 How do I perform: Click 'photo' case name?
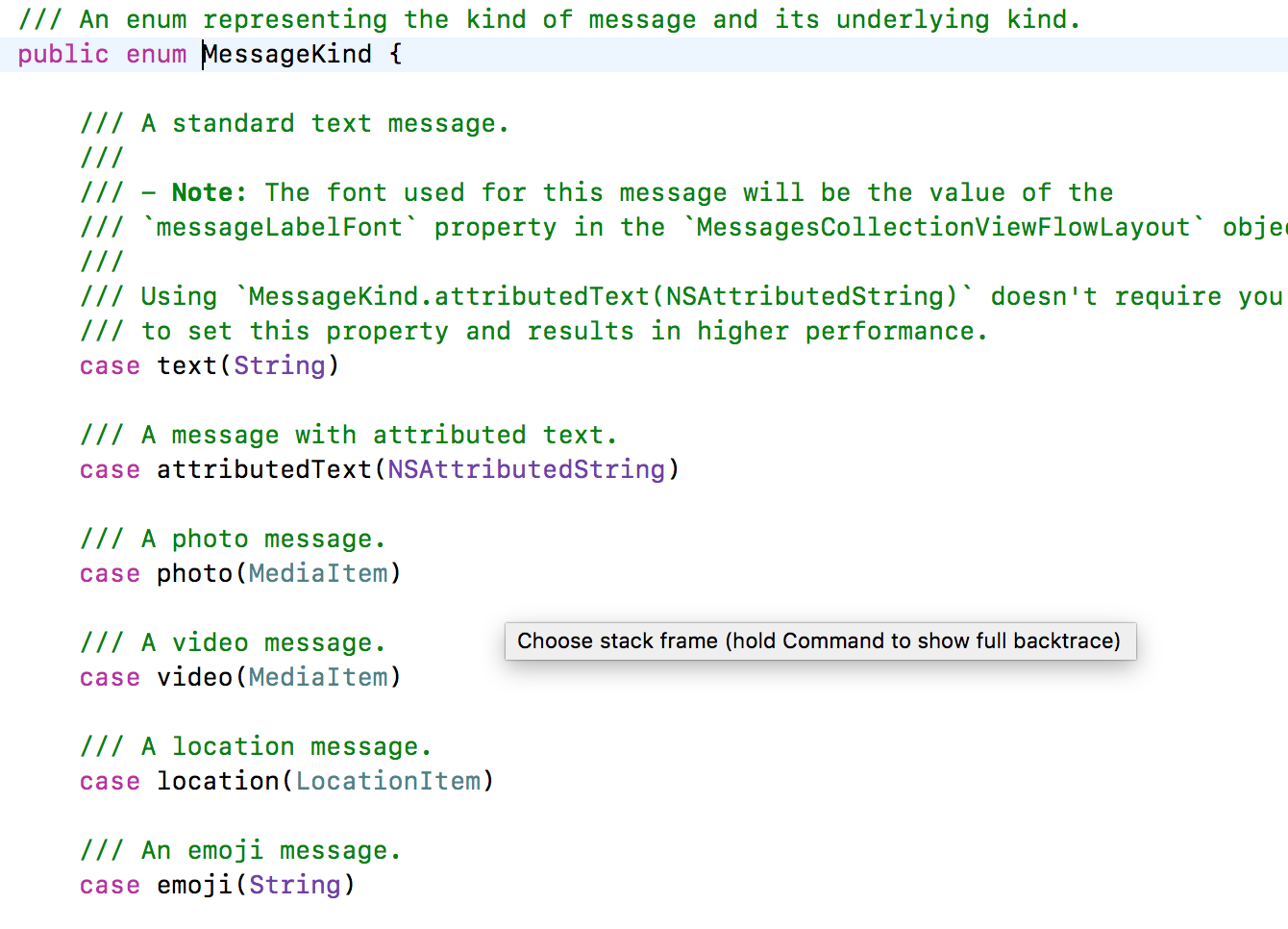[195, 573]
